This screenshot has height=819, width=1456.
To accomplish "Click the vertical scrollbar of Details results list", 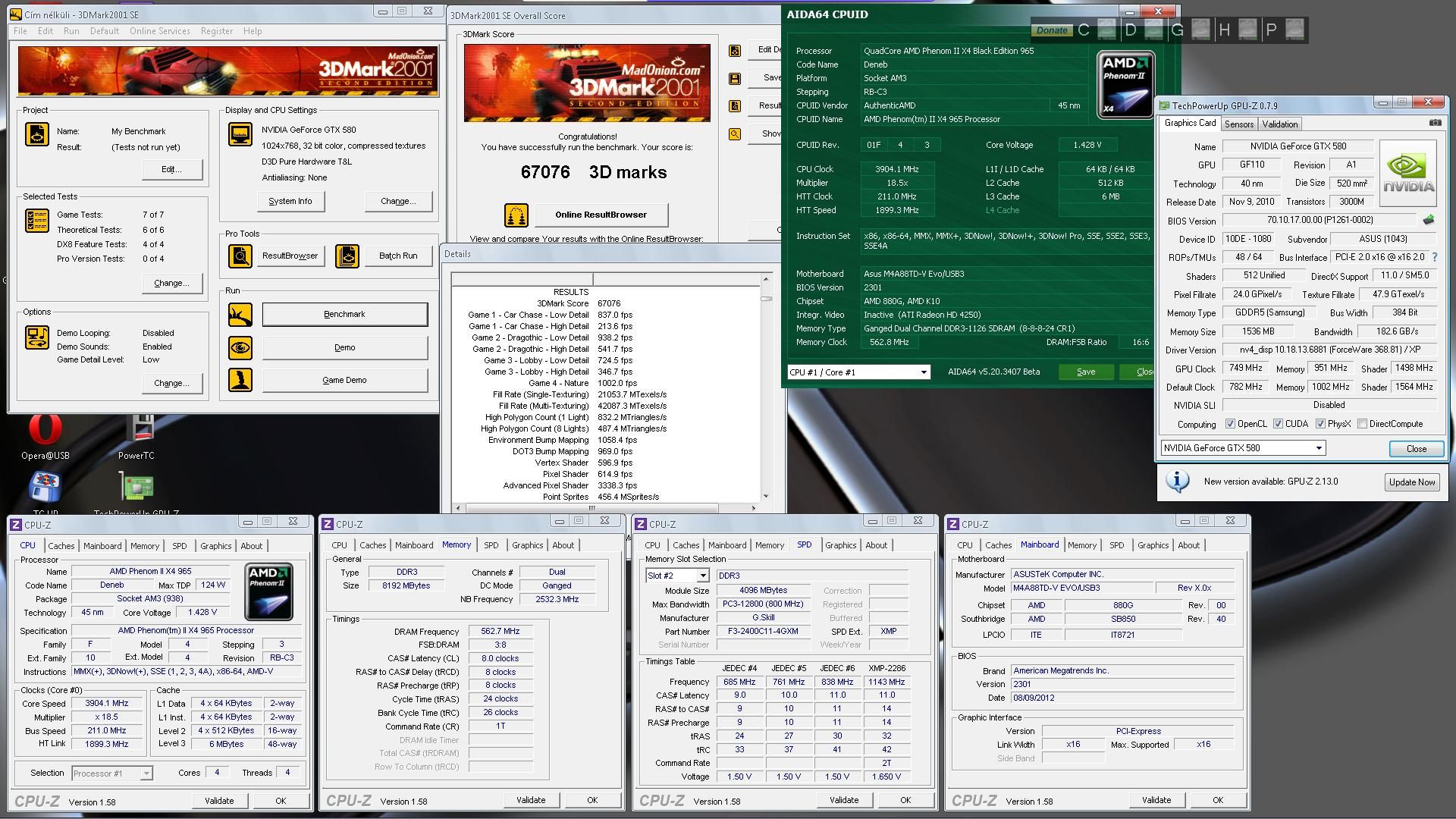I will (766, 387).
